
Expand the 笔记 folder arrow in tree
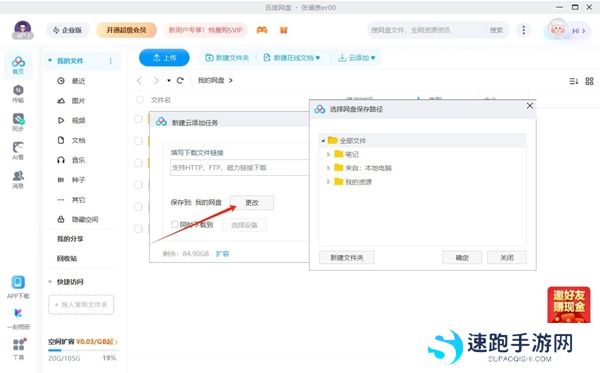[328, 154]
